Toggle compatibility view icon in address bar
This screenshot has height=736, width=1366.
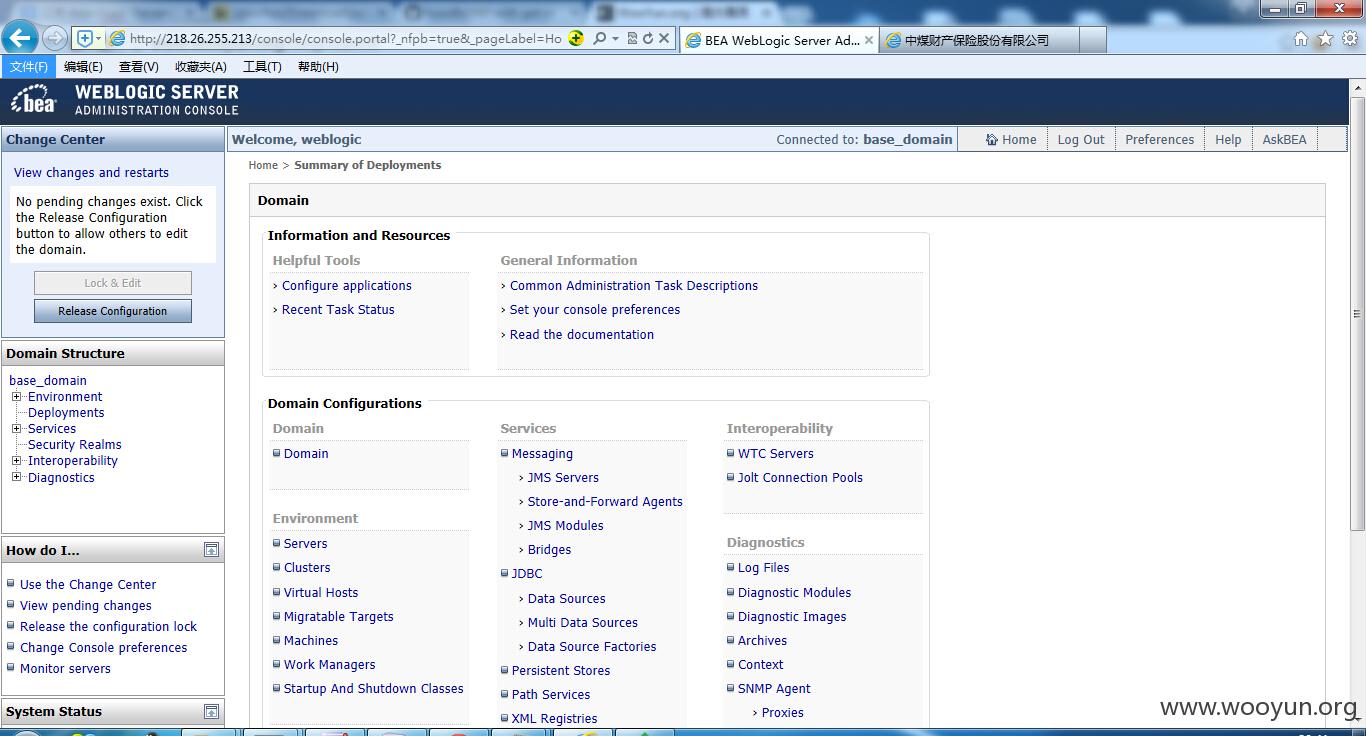click(632, 39)
